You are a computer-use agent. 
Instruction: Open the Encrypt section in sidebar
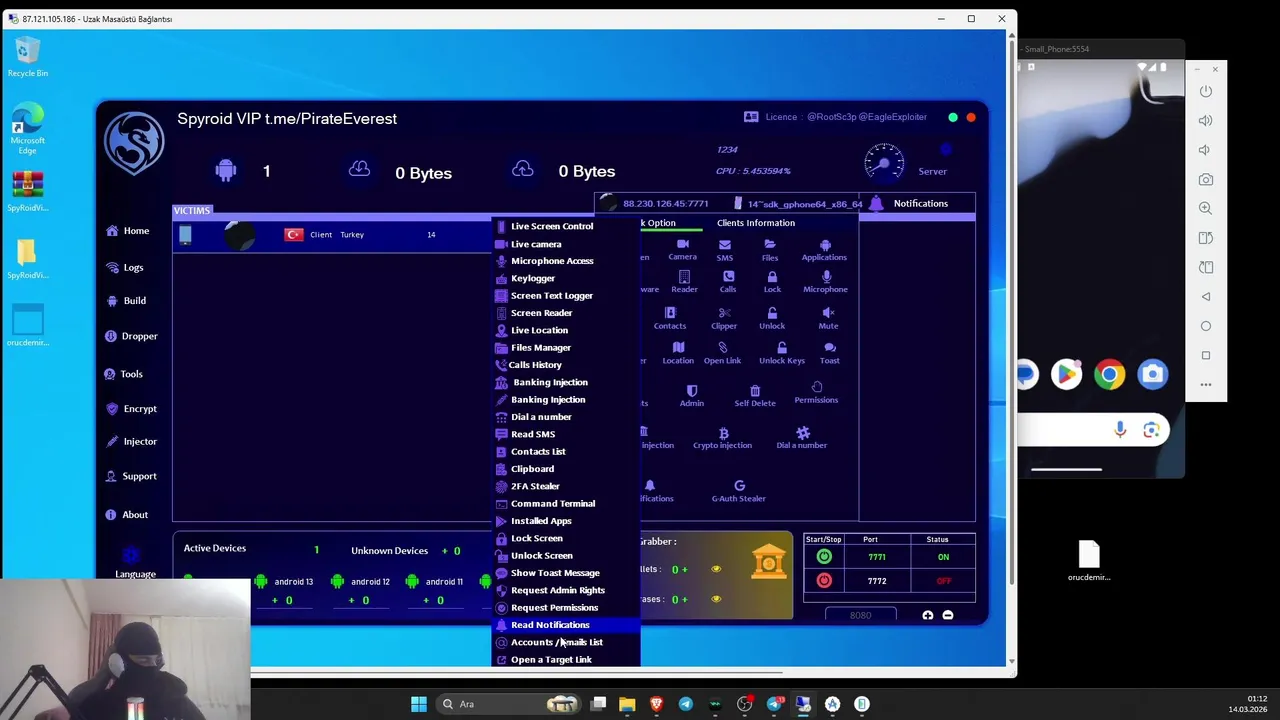tap(131, 409)
